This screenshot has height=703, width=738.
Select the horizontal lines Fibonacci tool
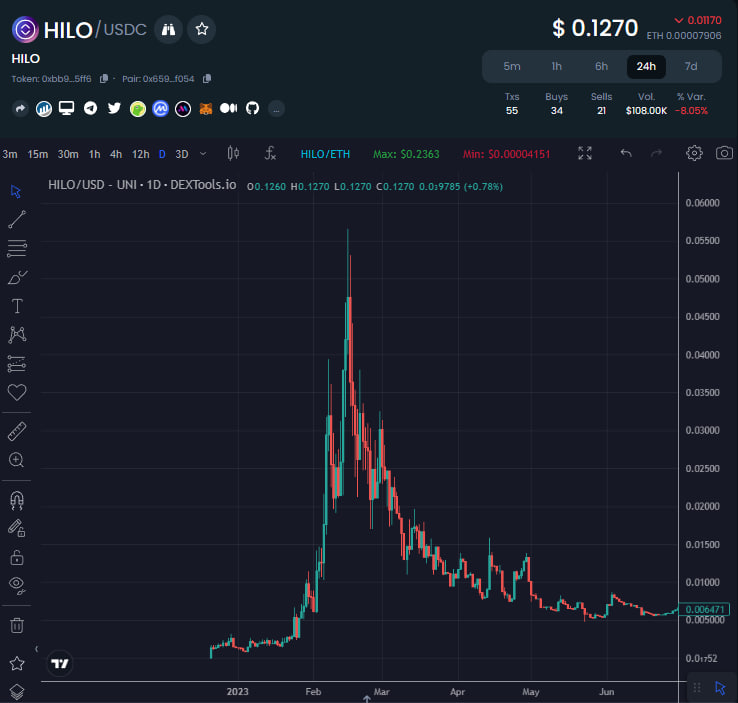pyautogui.click(x=17, y=248)
